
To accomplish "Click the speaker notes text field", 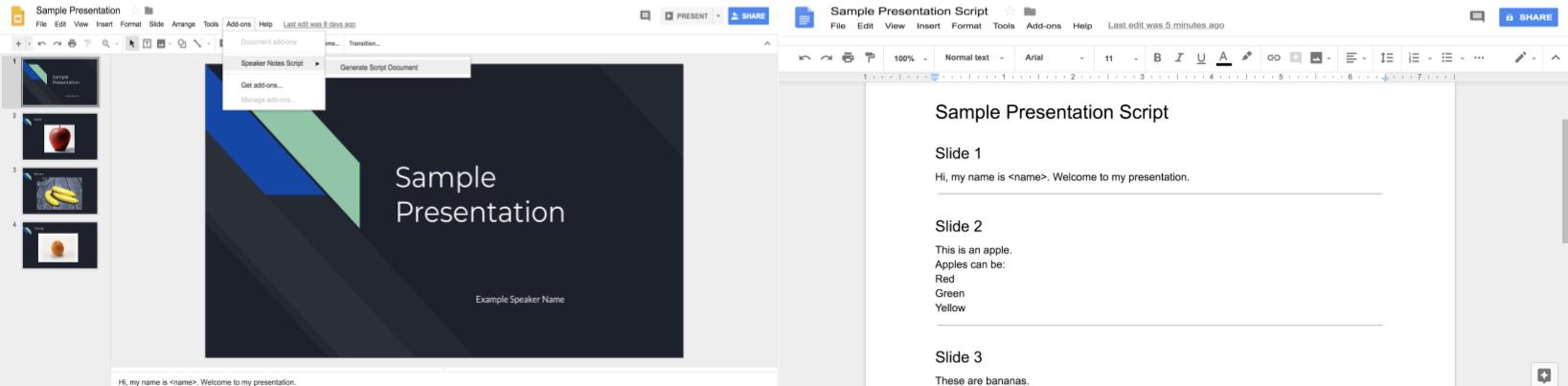I will 443,380.
